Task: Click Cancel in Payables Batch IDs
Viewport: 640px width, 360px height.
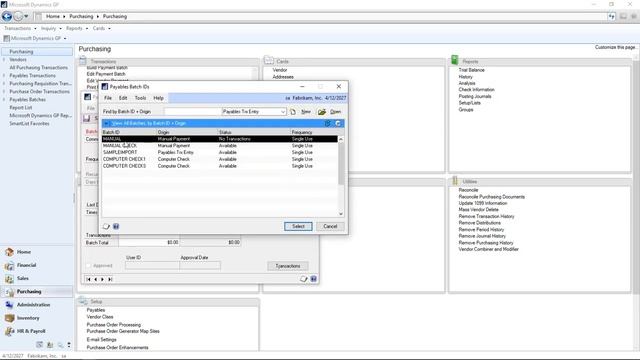Action: pyautogui.click(x=330, y=226)
